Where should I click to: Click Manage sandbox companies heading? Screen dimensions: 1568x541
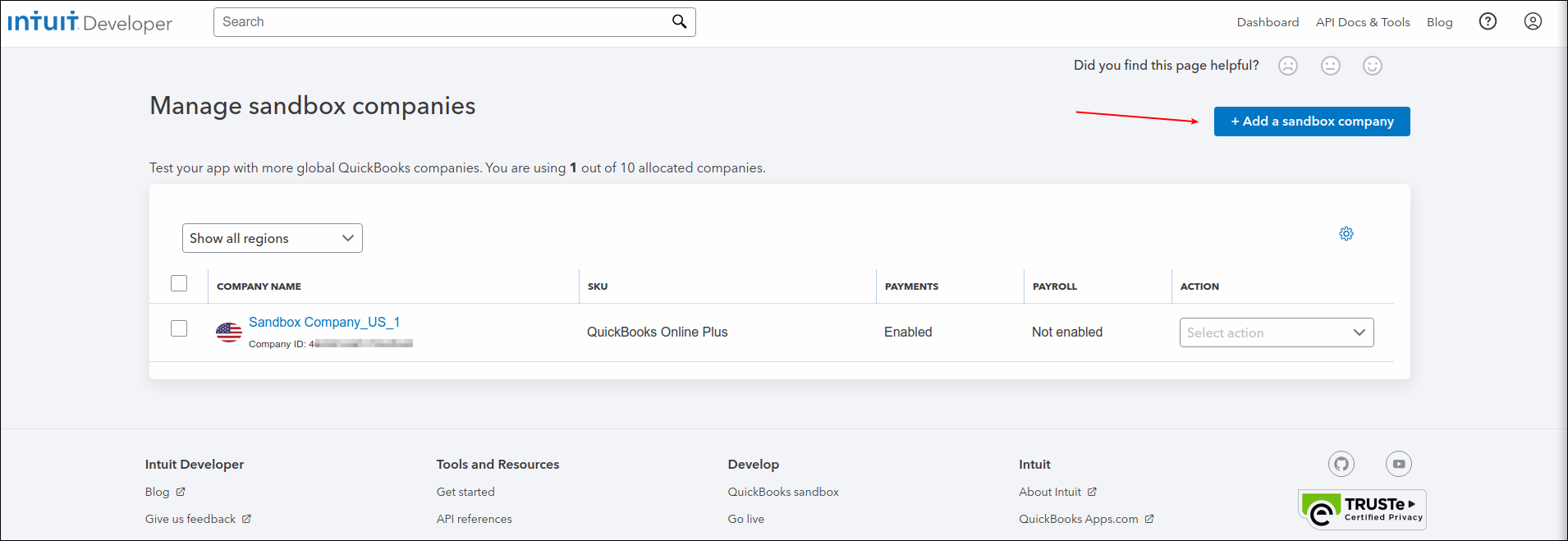click(x=313, y=106)
